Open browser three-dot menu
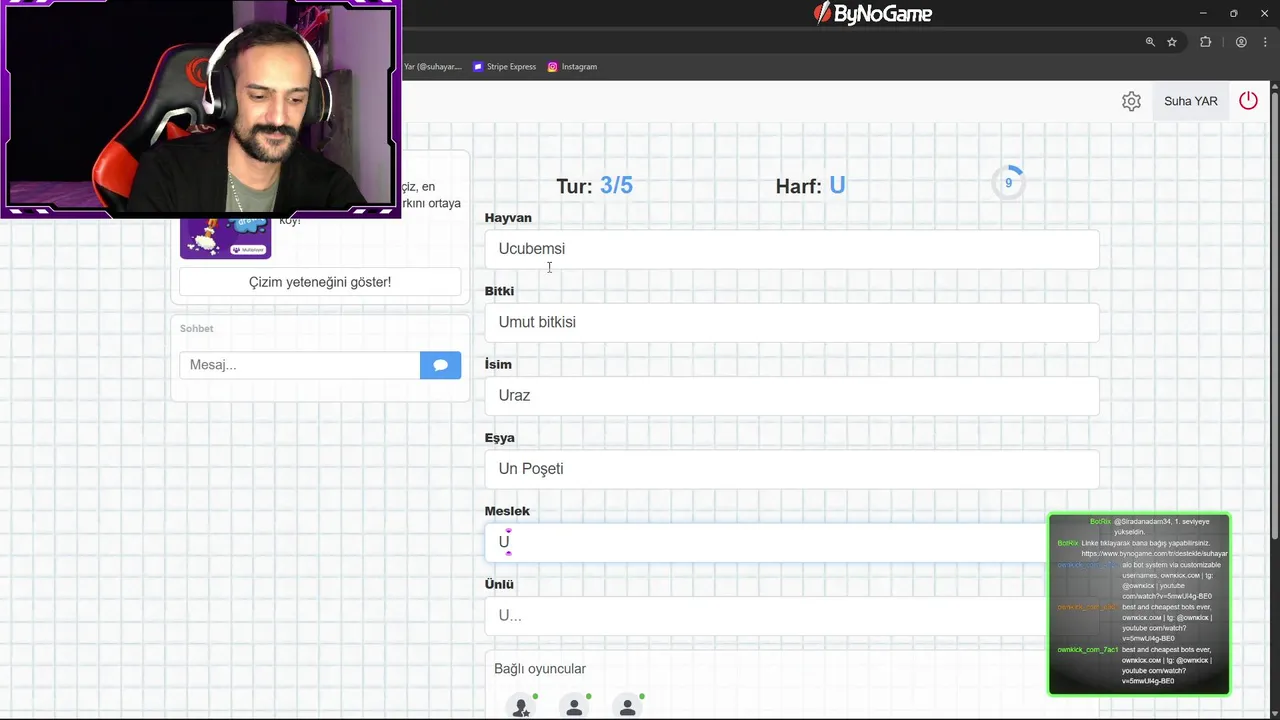Viewport: 1280px width, 720px height. [x=1266, y=42]
